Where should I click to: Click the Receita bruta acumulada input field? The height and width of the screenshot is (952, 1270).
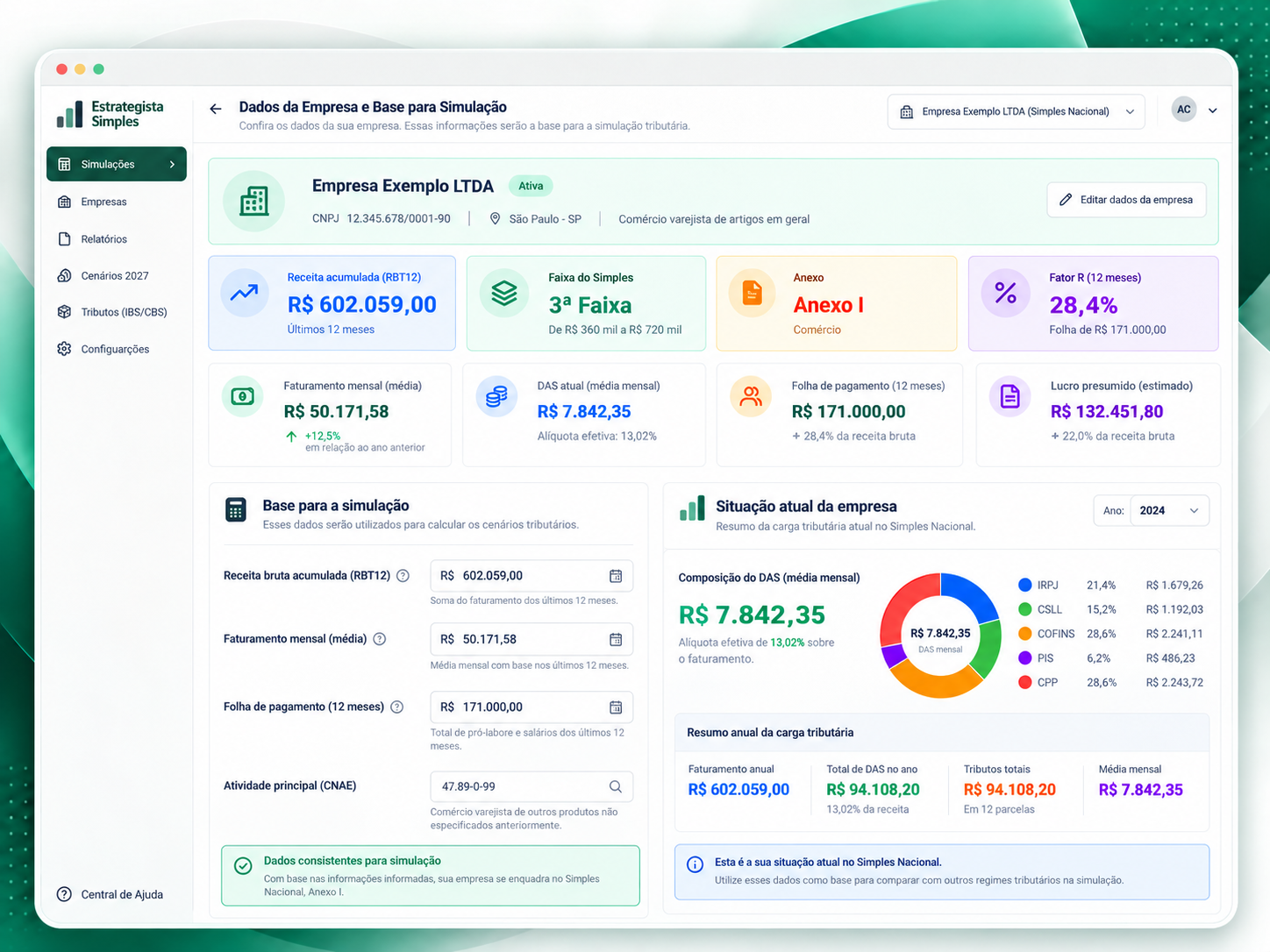coord(532,576)
